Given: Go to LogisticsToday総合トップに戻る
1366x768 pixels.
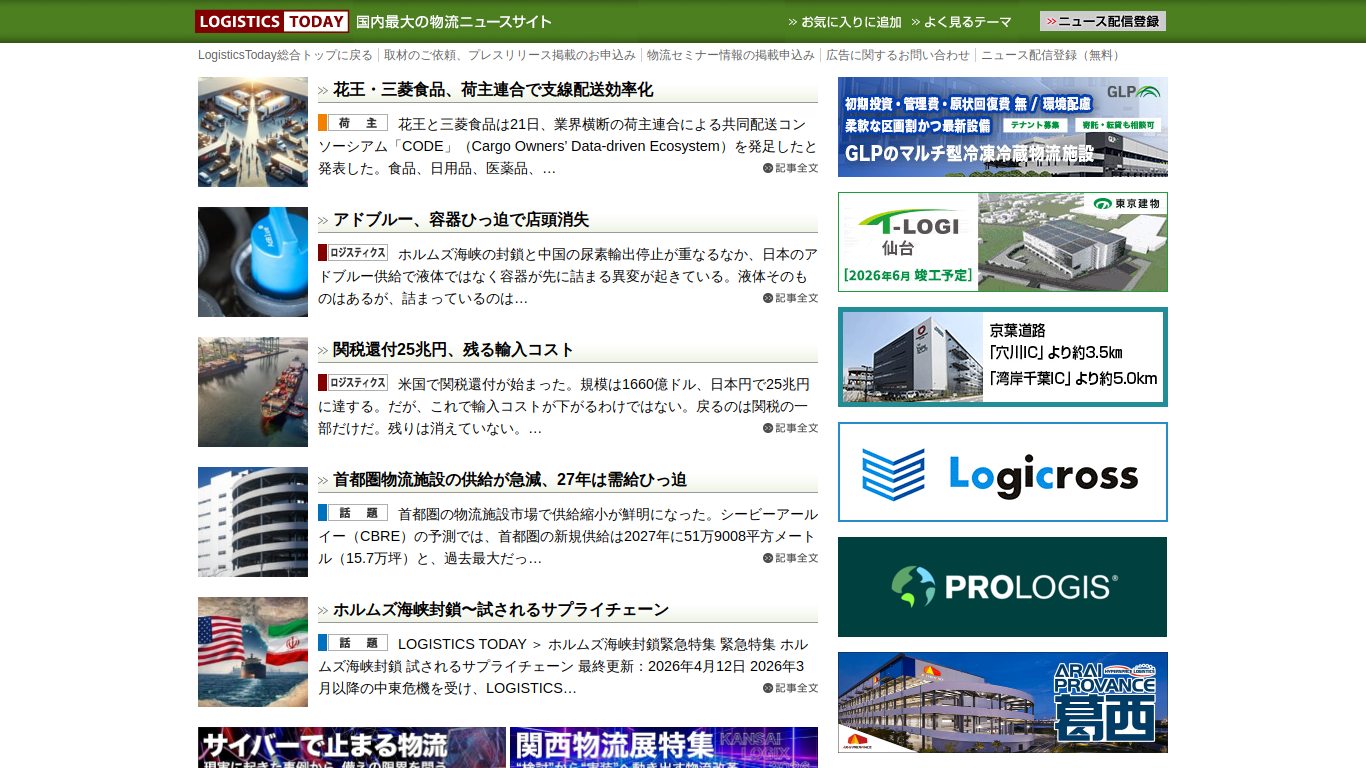Looking at the screenshot, I should pos(285,55).
